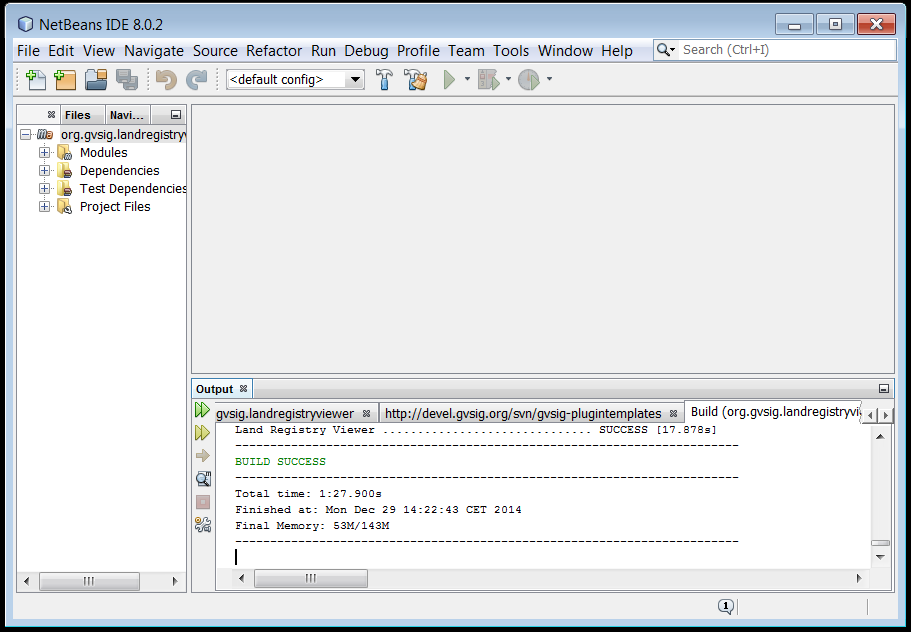Viewport: 911px width, 632px height.
Task: Select the gvsig-plugintemplates output tab
Action: 523,413
